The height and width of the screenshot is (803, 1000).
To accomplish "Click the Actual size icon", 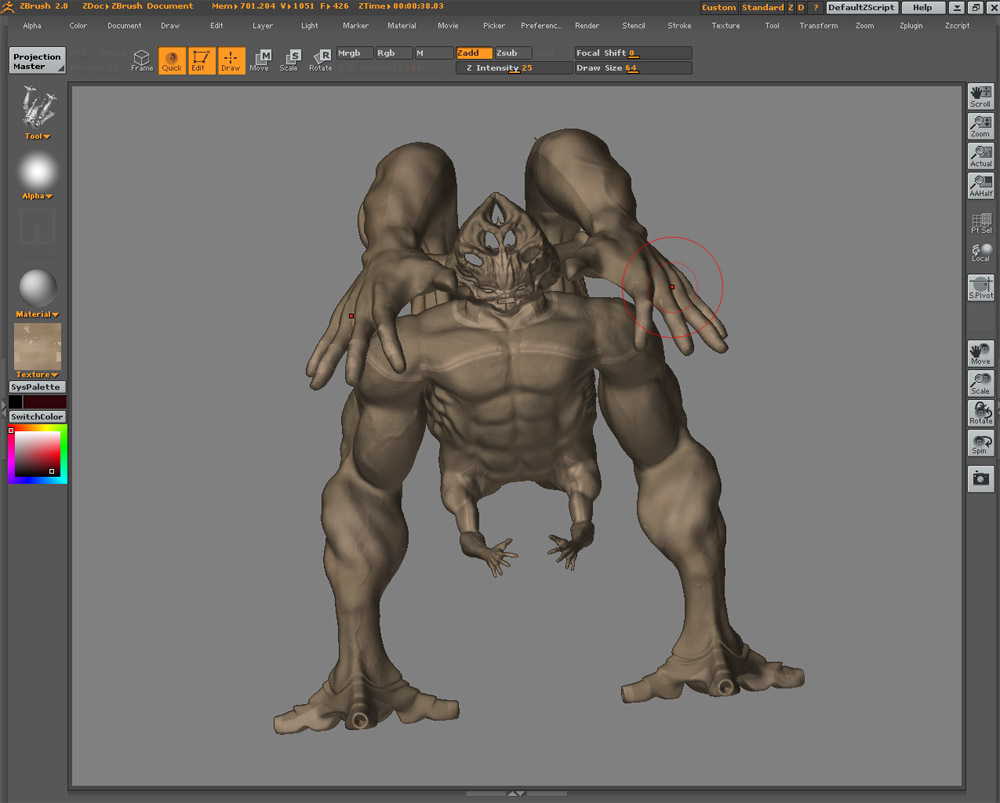I will point(980,155).
